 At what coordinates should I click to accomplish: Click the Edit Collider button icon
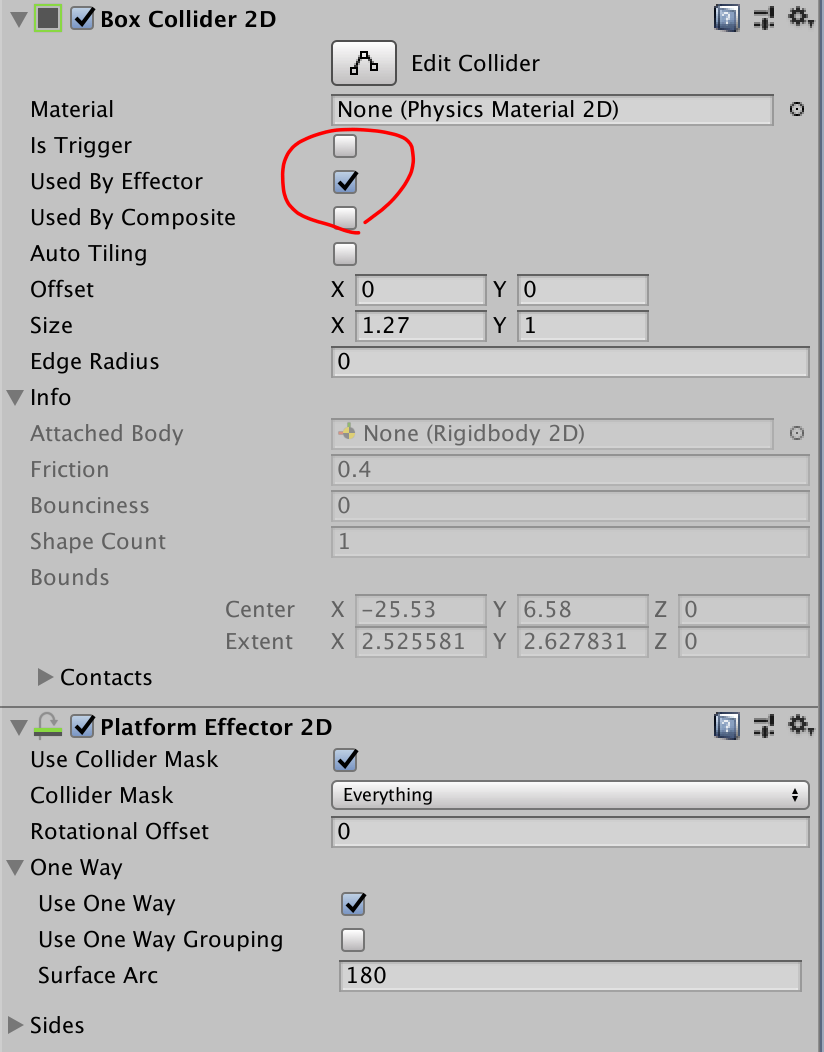(x=363, y=62)
